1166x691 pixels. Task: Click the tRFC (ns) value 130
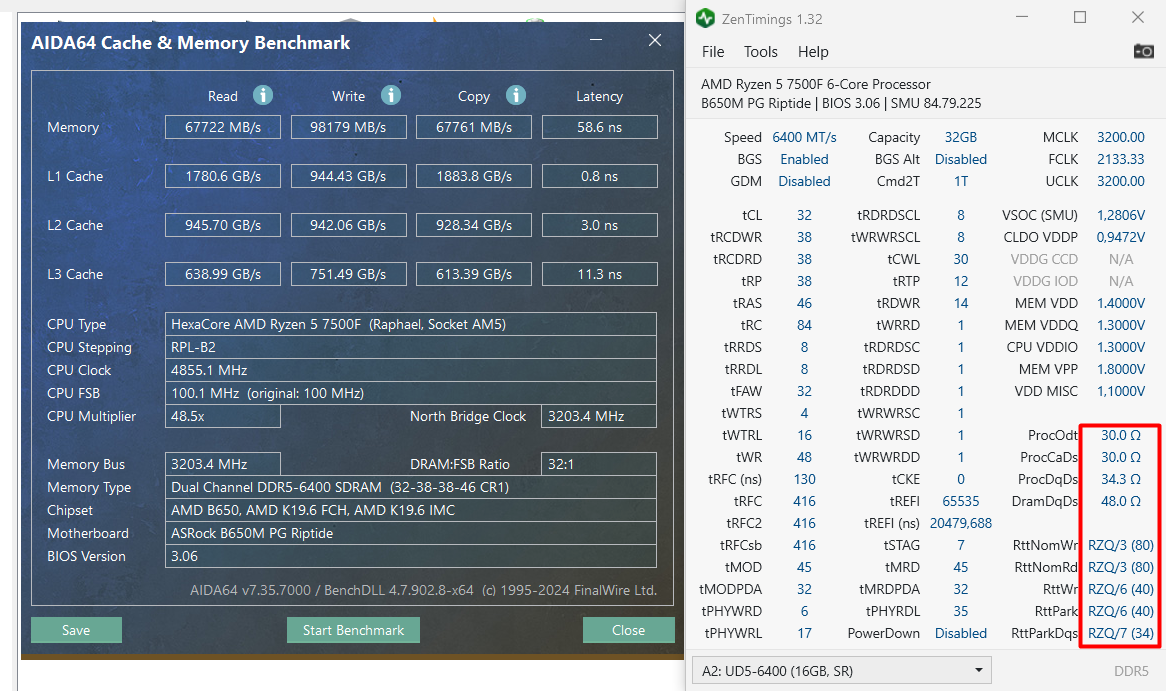click(804, 480)
